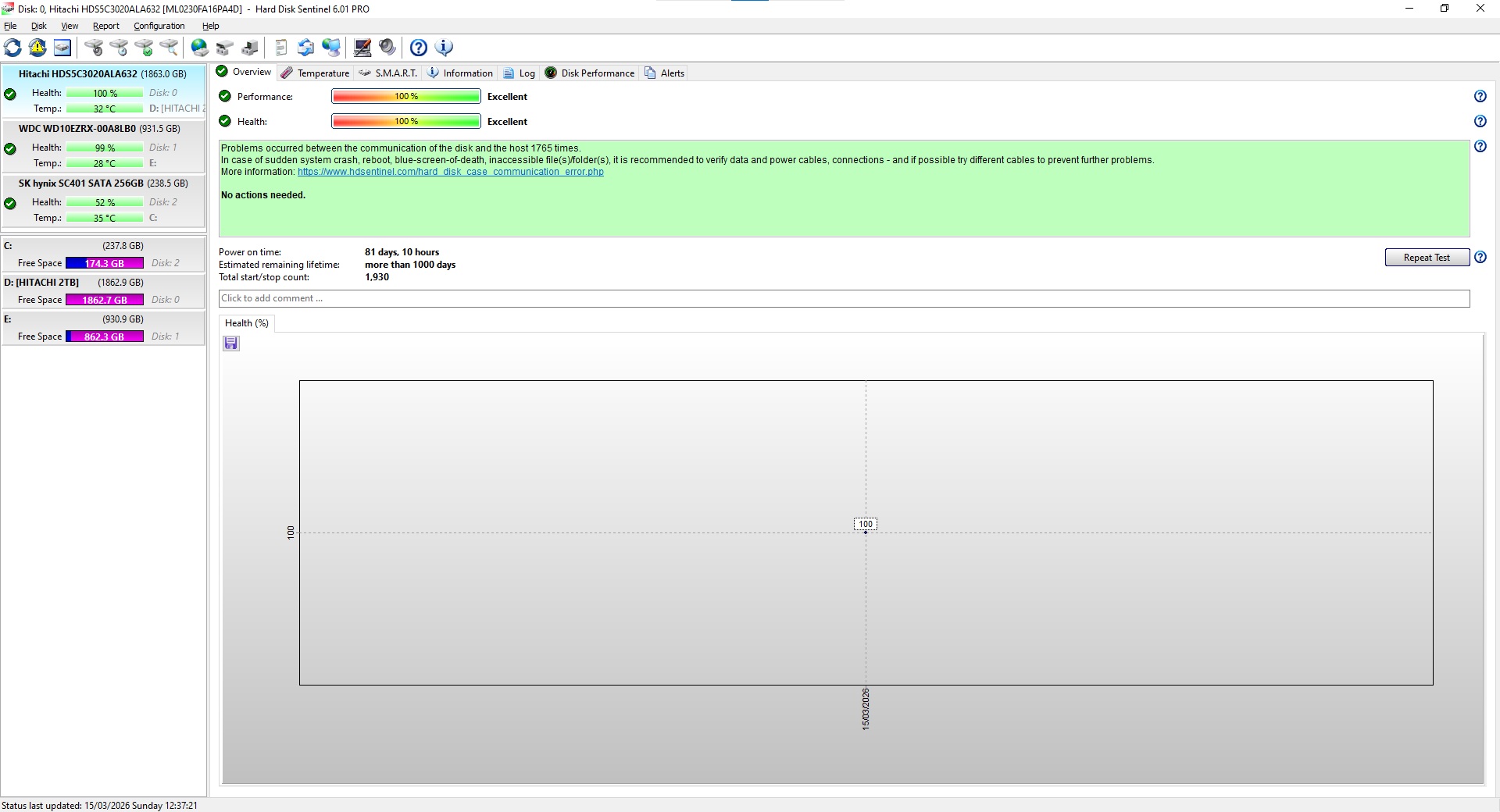The height and width of the screenshot is (812, 1500).
Task: Click the globe over disk toolbar icon
Action: click(200, 48)
